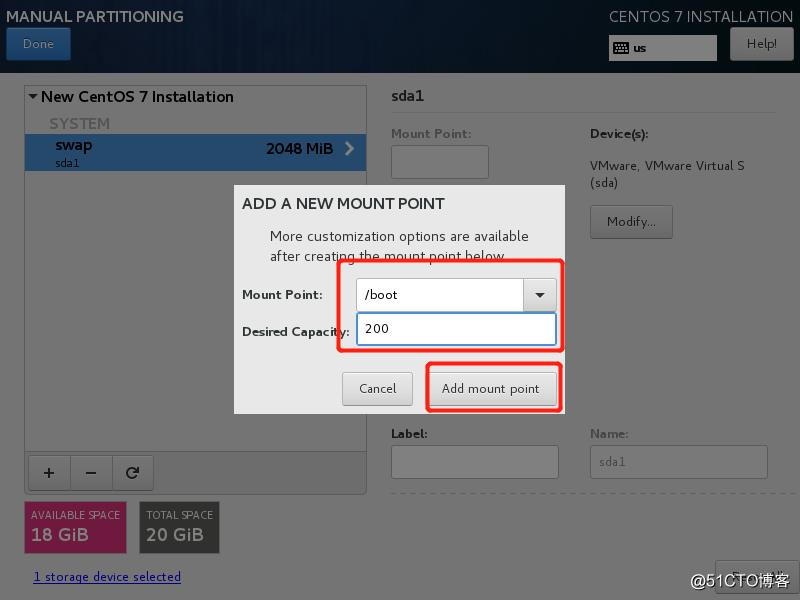Click the MANUAL PARTITIONING title
Viewport: 800px width, 600px height.
(95, 16)
